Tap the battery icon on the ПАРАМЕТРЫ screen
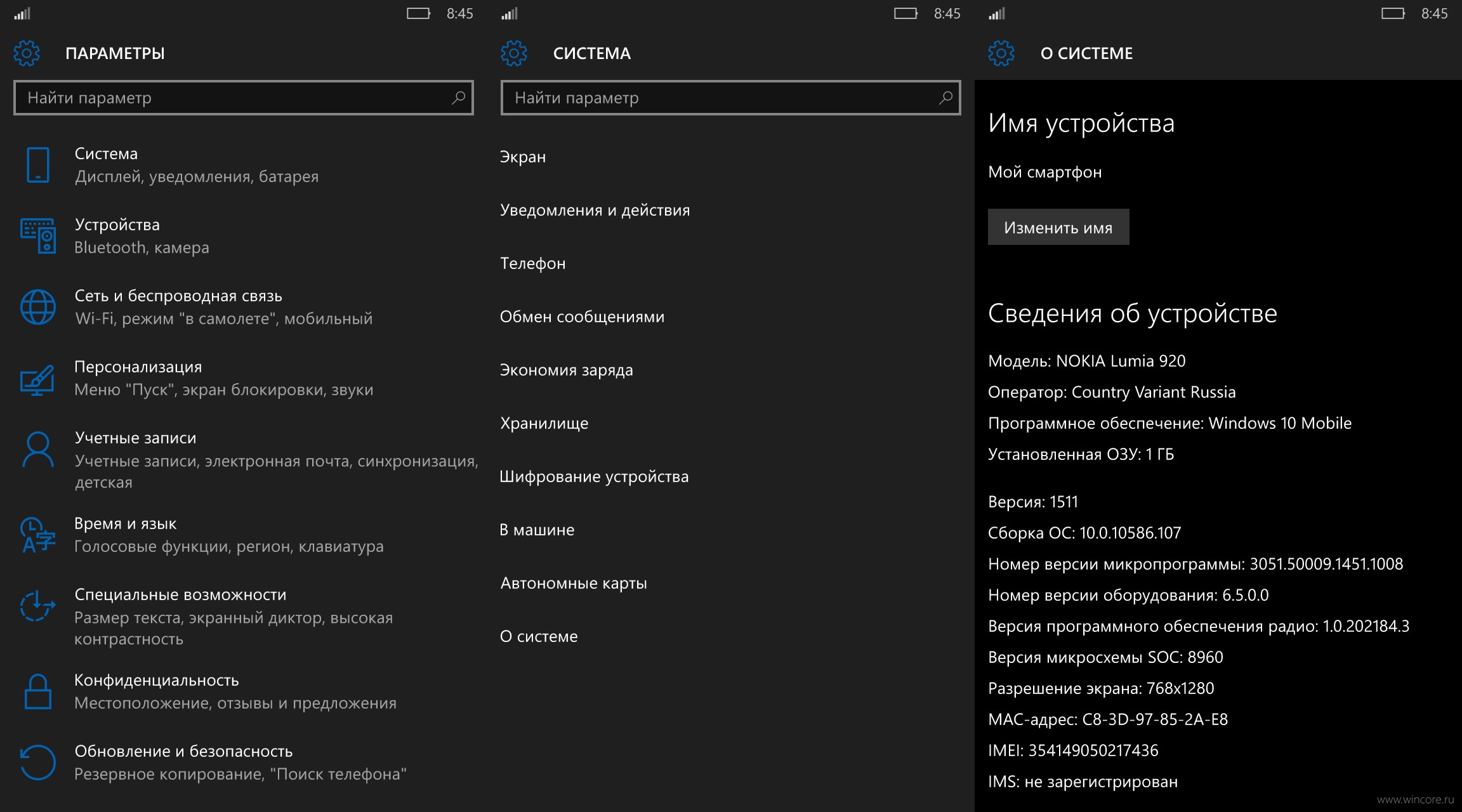 coord(418,13)
